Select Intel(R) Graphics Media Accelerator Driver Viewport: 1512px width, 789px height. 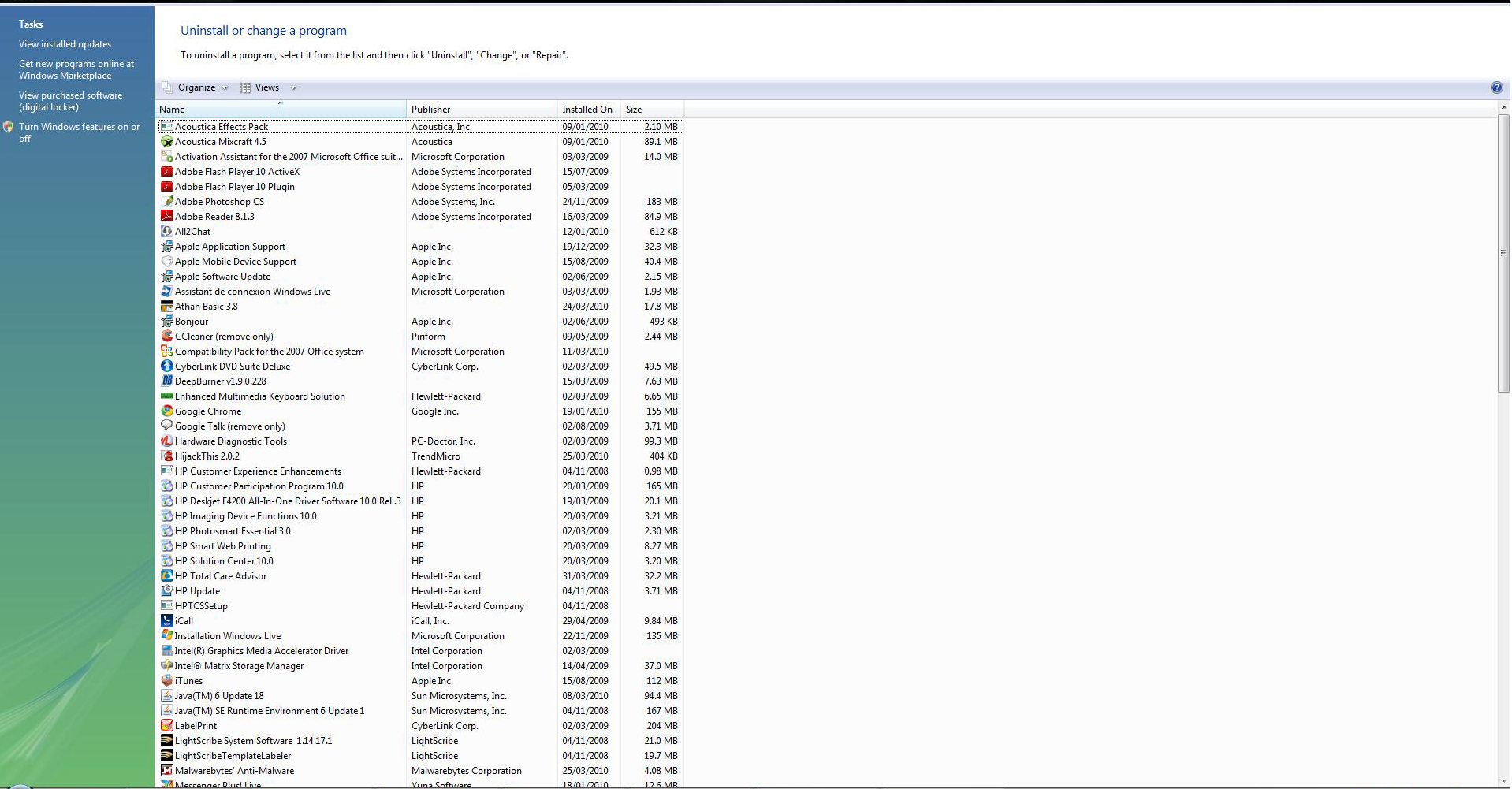click(421, 651)
